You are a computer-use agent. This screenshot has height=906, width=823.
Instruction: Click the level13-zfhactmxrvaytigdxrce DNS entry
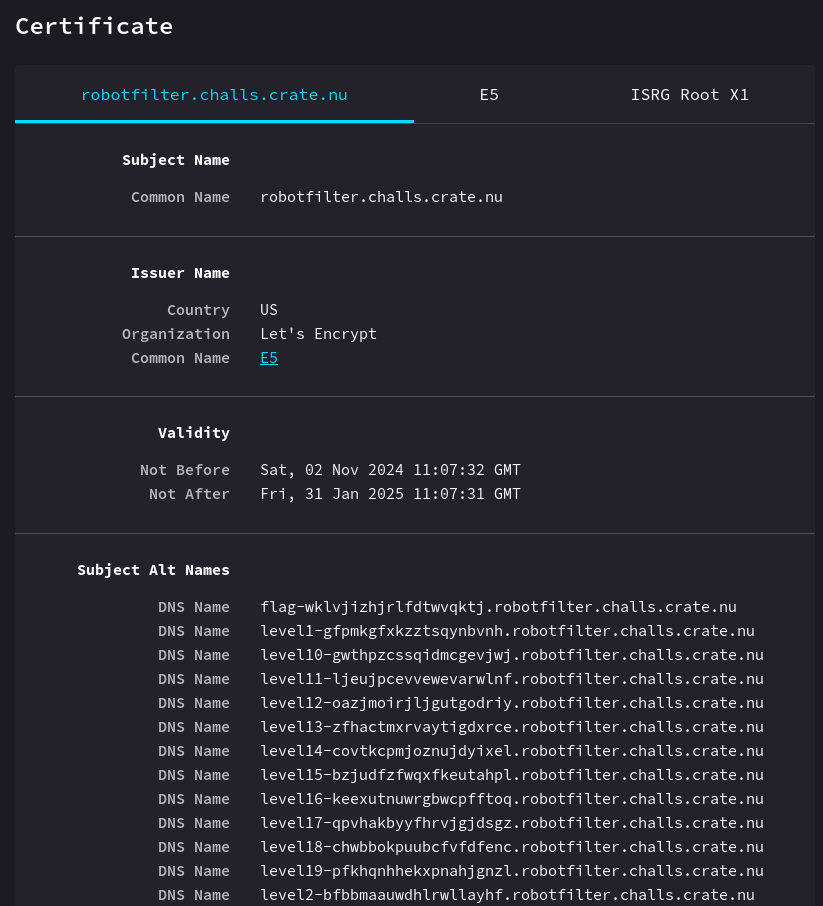click(x=512, y=726)
